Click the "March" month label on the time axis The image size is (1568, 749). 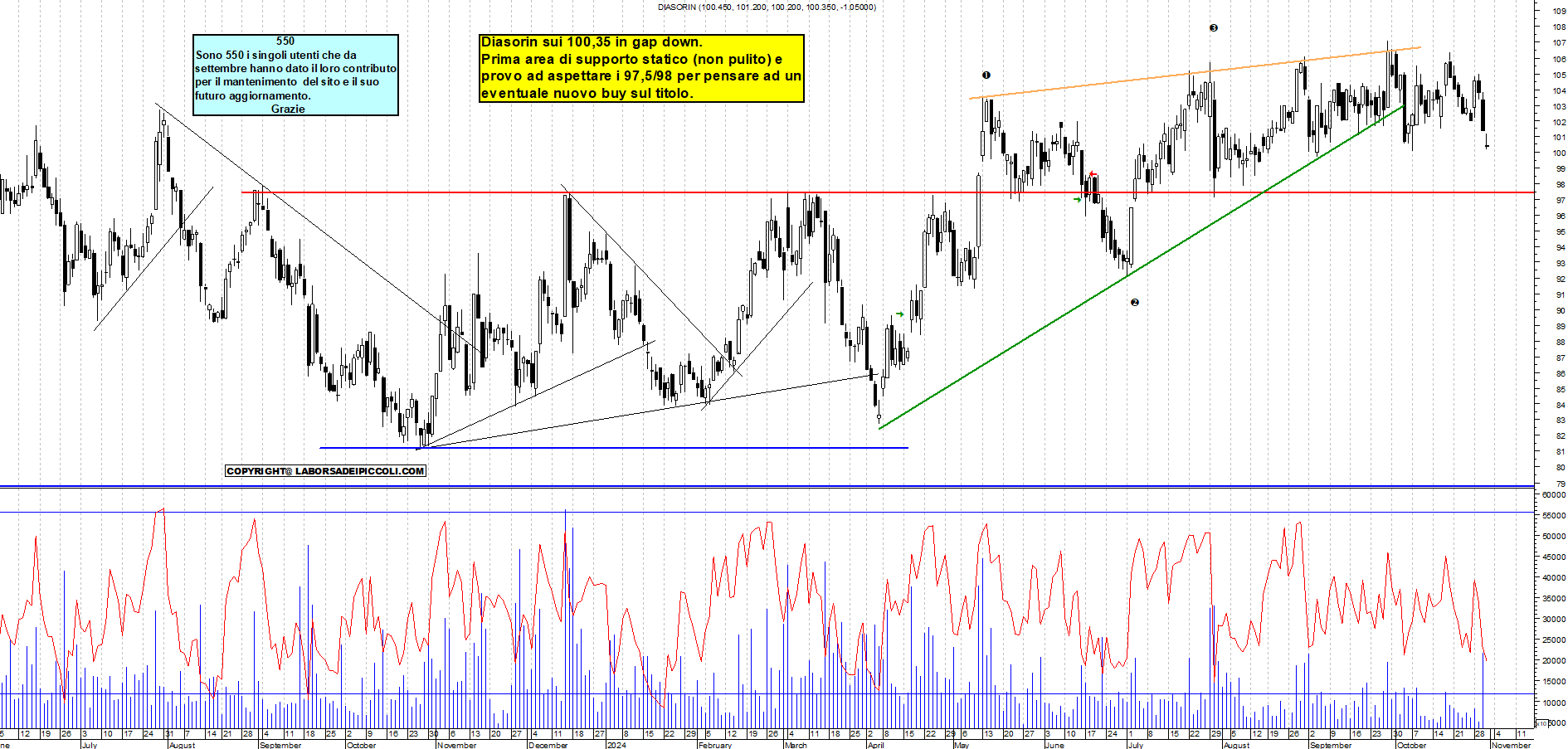[x=796, y=745]
